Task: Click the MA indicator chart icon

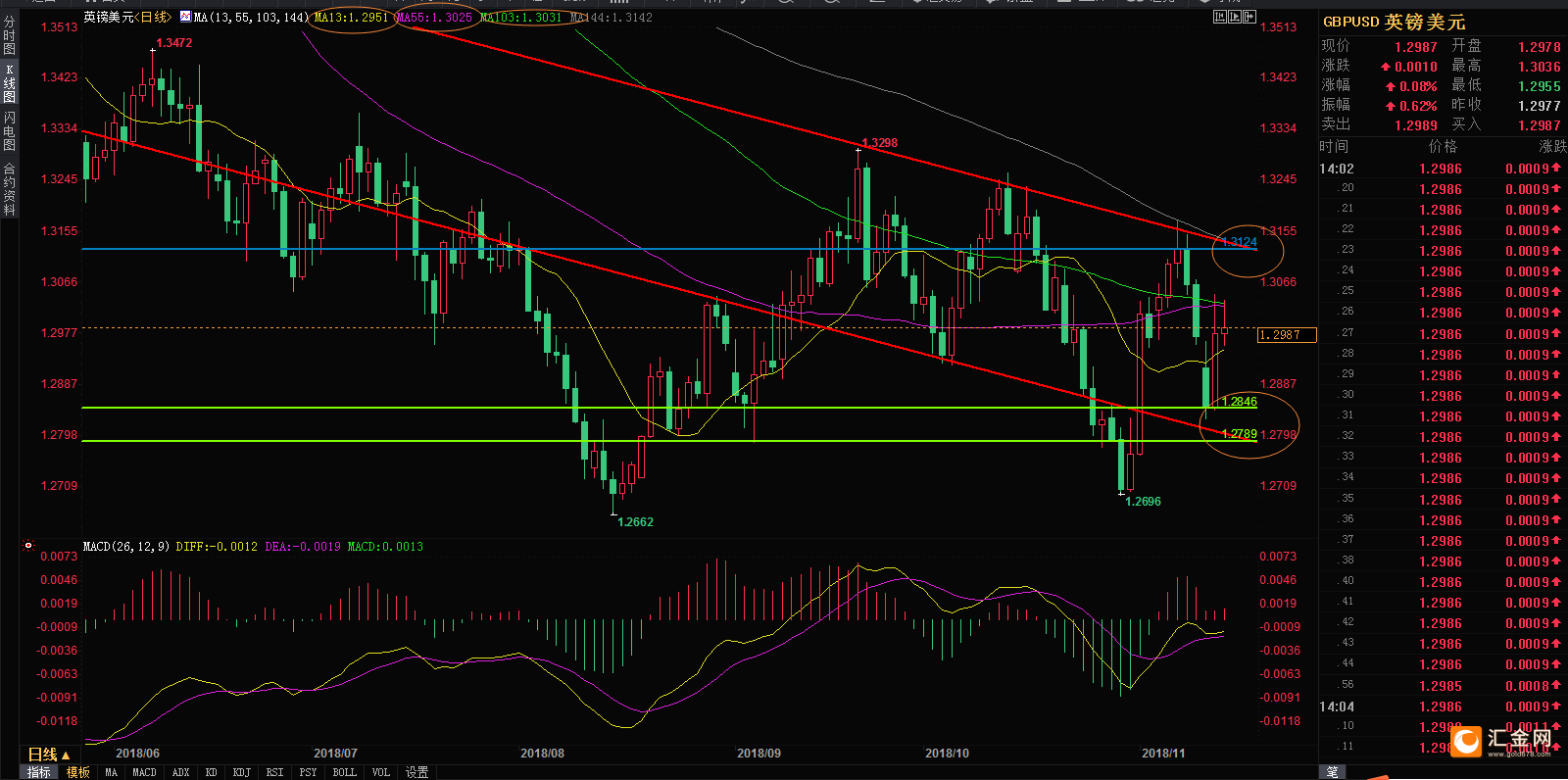Action: (x=185, y=17)
